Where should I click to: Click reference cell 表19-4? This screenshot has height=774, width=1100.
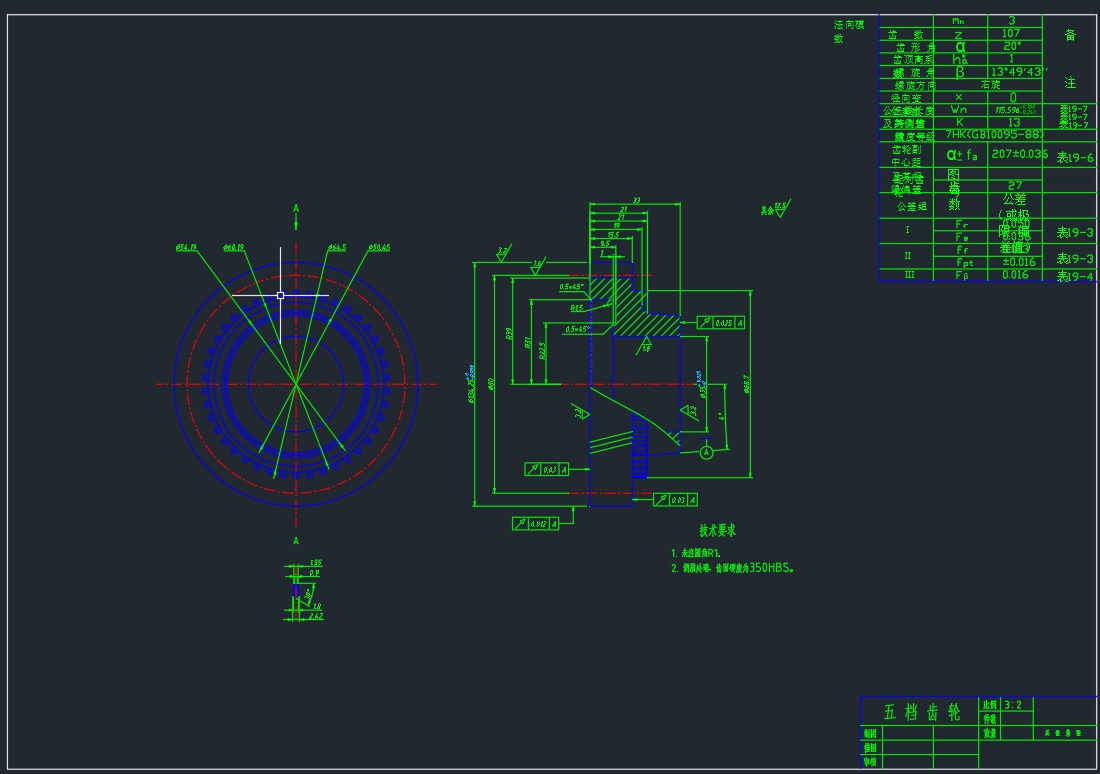click(x=1075, y=276)
